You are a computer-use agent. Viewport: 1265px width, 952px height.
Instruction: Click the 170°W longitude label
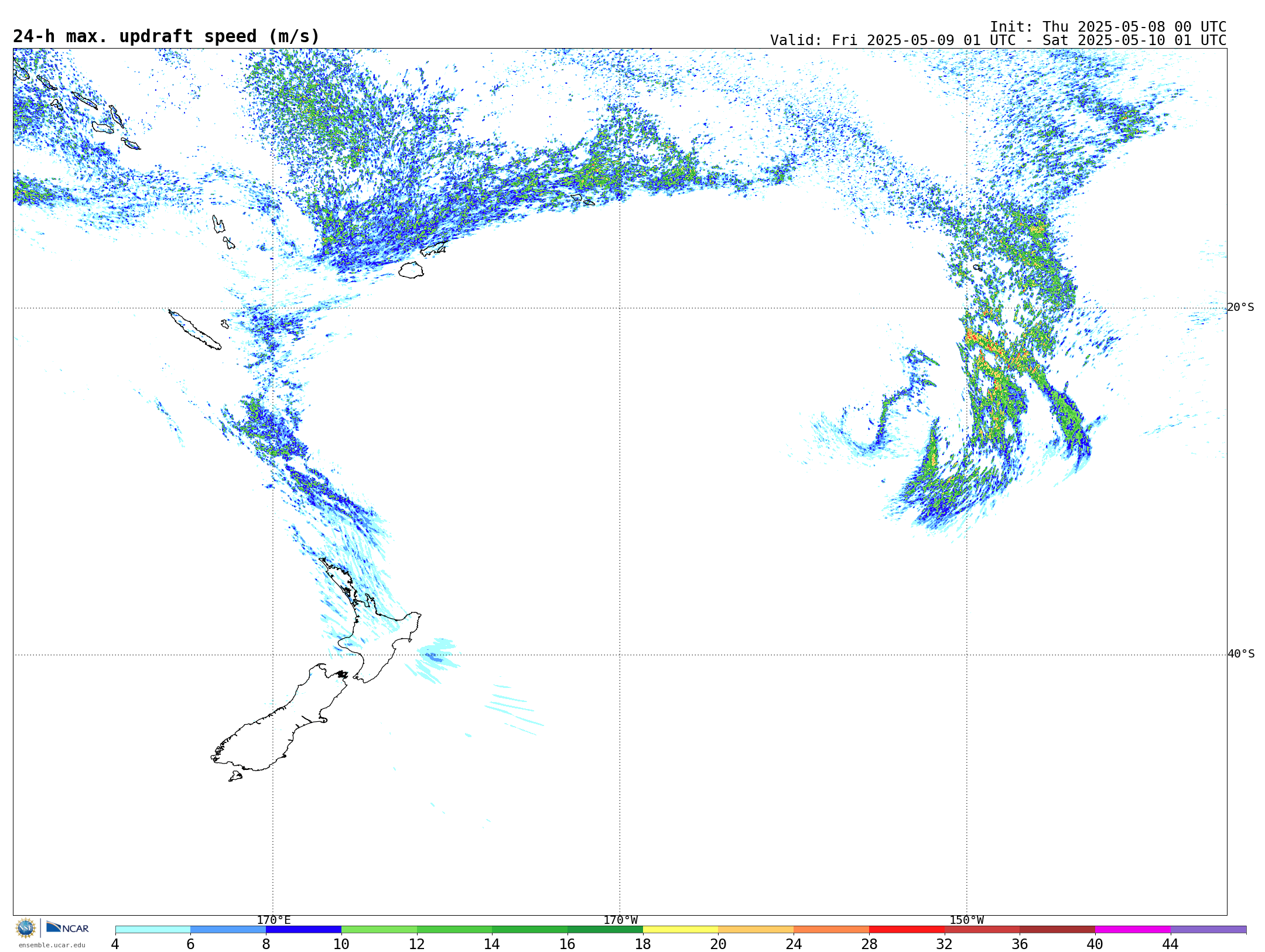point(620,920)
